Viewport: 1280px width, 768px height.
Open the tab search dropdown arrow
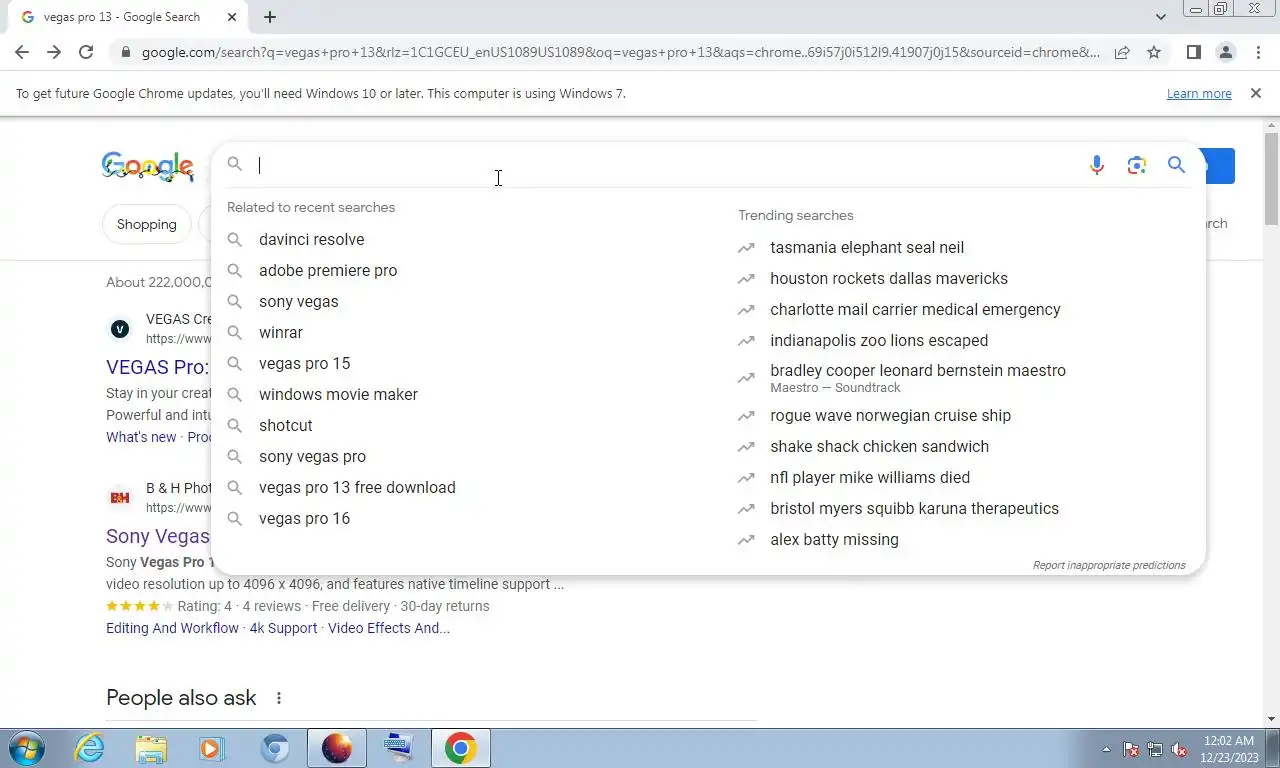point(1160,17)
